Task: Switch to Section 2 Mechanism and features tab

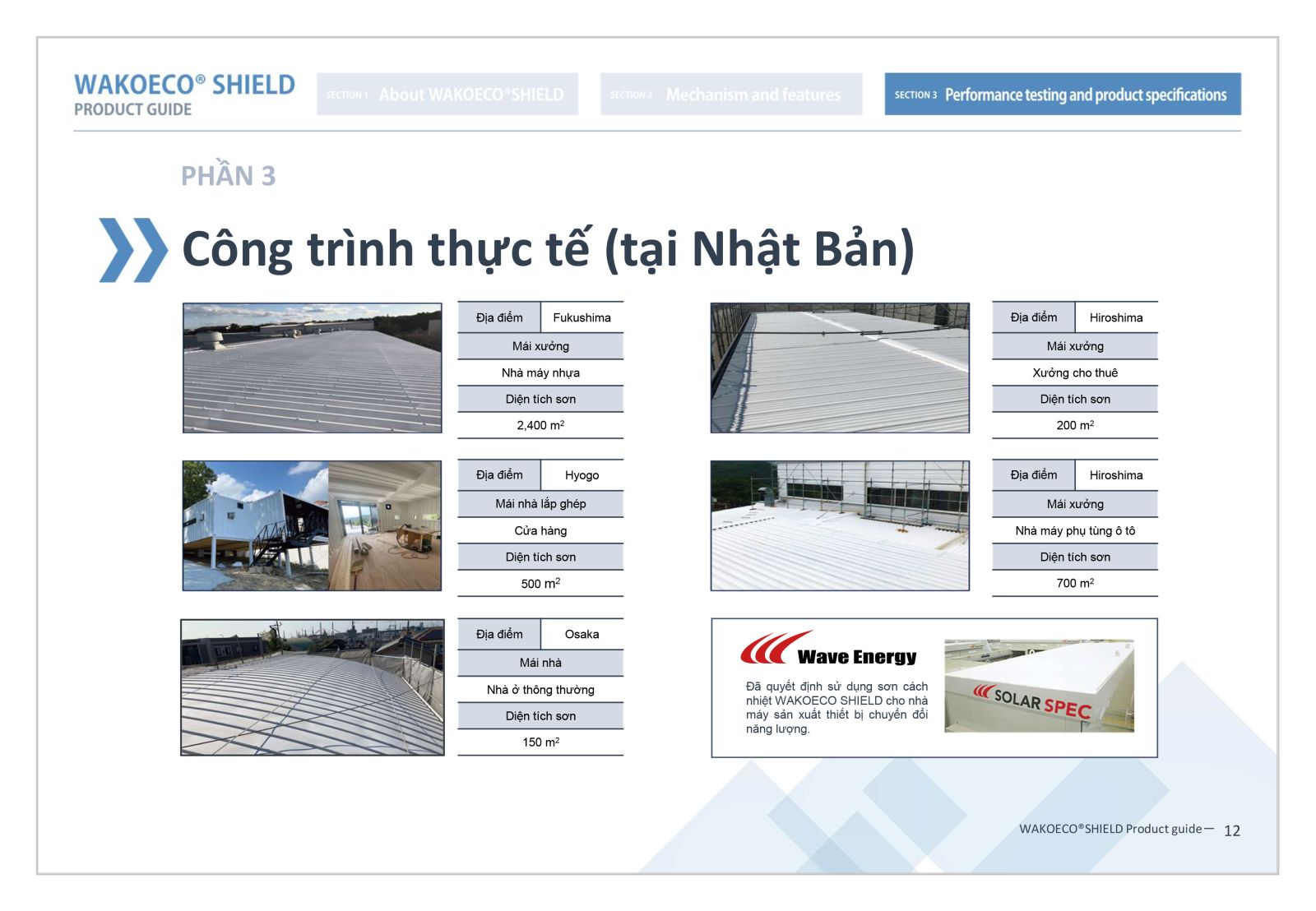Action: click(x=731, y=95)
